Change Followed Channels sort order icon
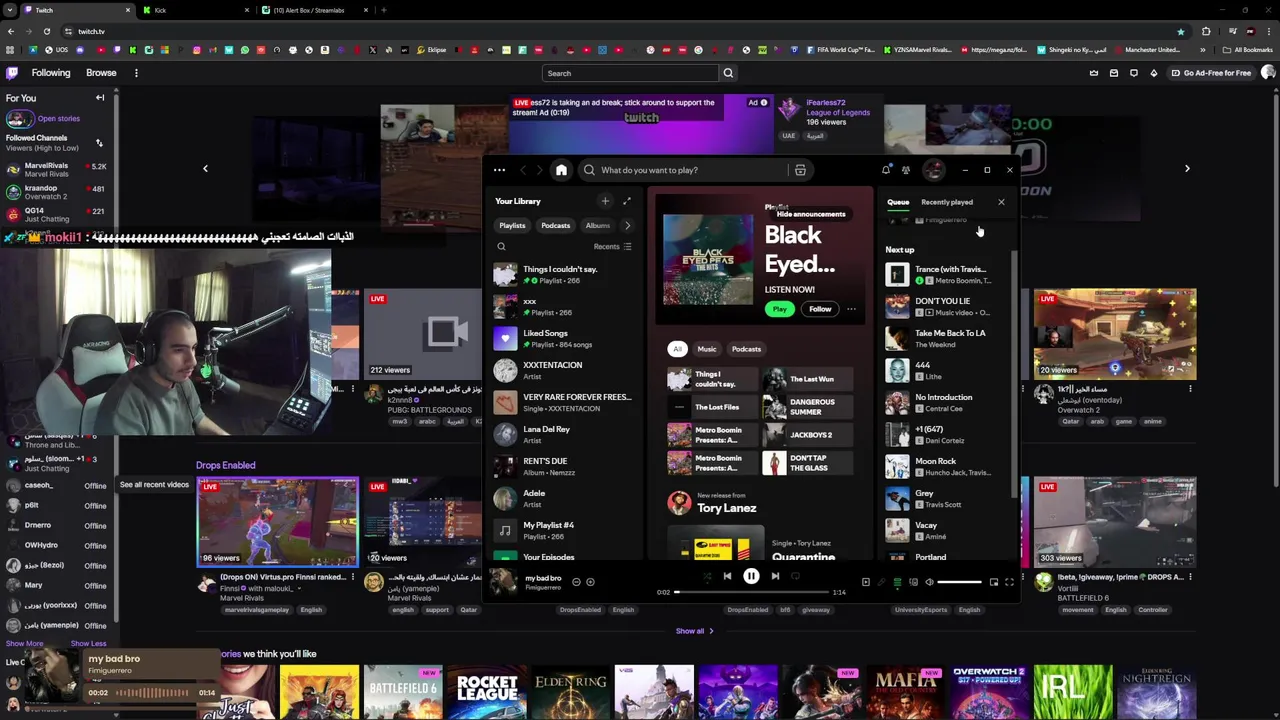This screenshot has width=1280, height=720. (x=99, y=143)
